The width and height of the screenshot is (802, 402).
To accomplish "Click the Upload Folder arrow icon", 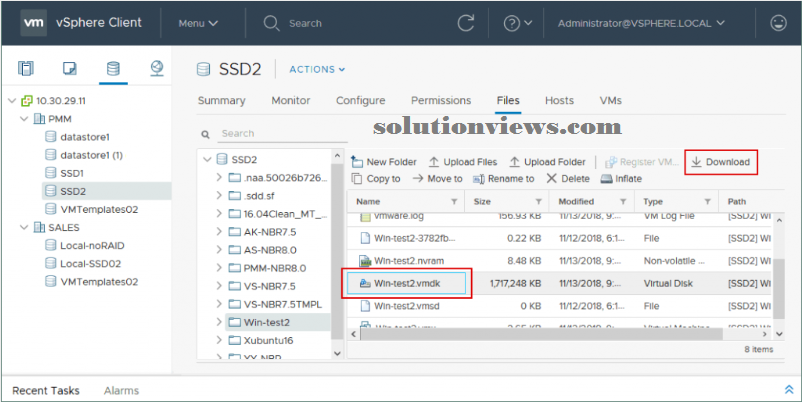I will pos(515,162).
